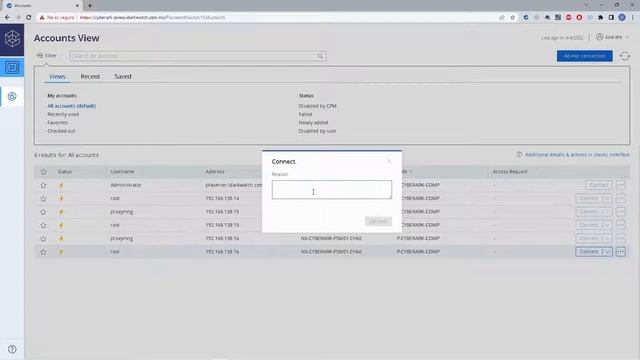
Task: Open more actions for root 192.168.138.16
Action: pos(620,252)
